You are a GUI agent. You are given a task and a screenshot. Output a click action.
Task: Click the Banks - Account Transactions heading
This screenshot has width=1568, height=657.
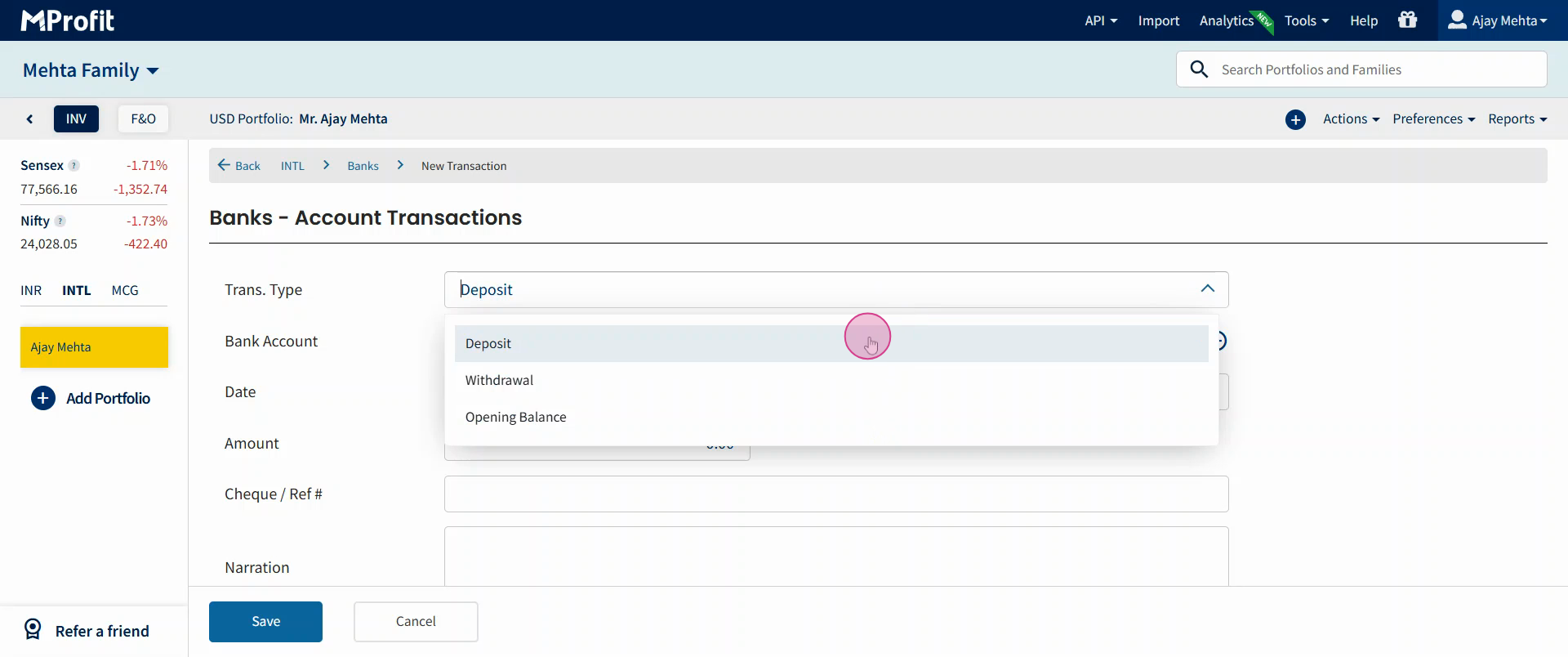click(365, 217)
